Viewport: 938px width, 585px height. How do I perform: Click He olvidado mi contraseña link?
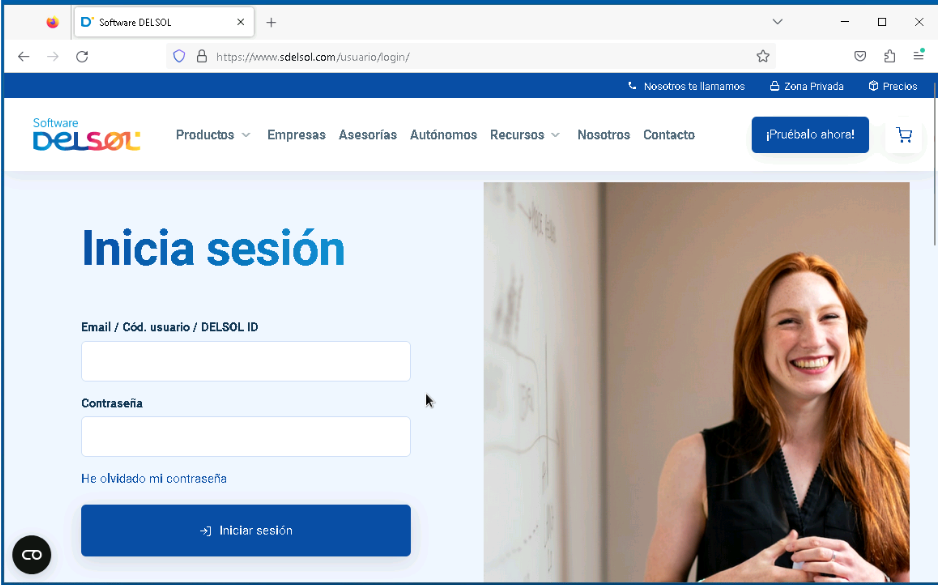click(x=154, y=479)
